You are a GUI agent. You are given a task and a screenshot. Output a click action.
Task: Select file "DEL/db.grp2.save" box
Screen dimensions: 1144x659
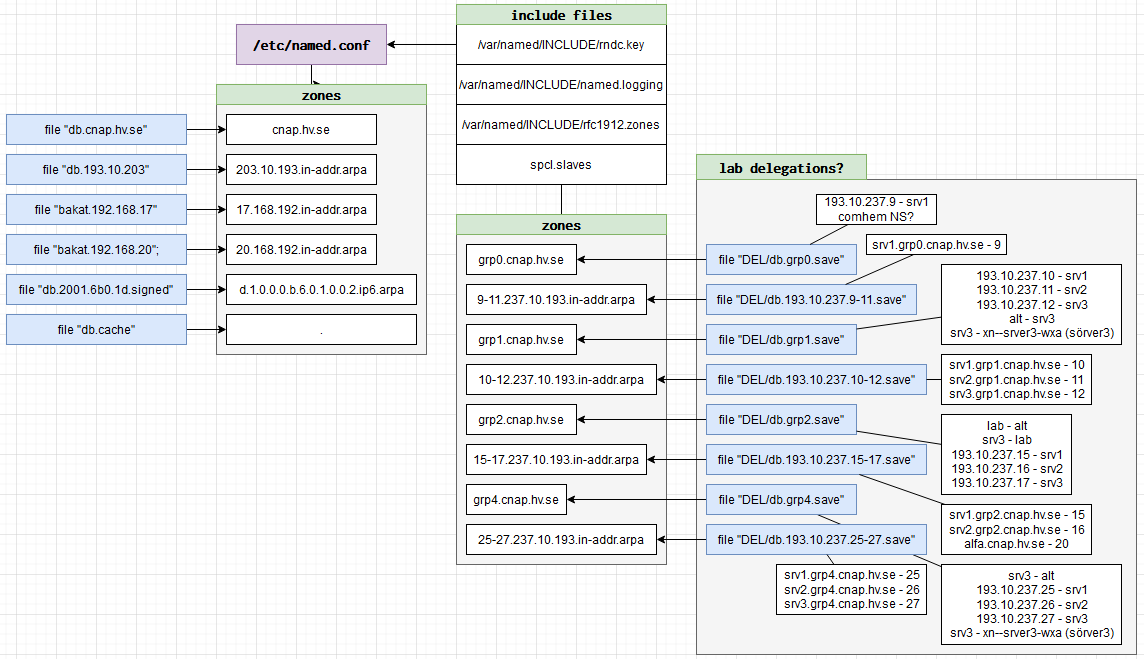click(x=781, y=420)
